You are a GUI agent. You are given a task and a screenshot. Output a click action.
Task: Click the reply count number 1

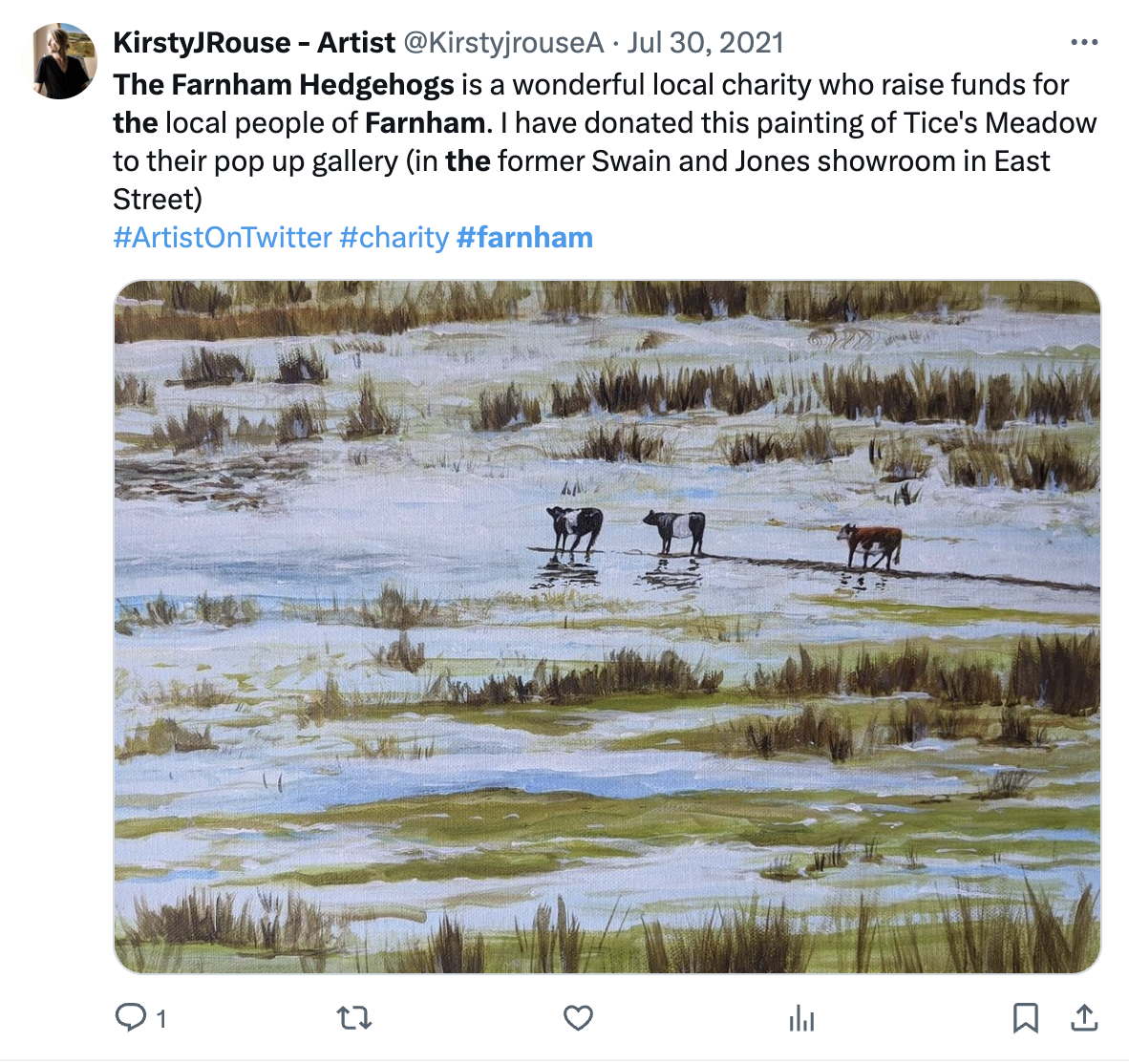tap(161, 1019)
